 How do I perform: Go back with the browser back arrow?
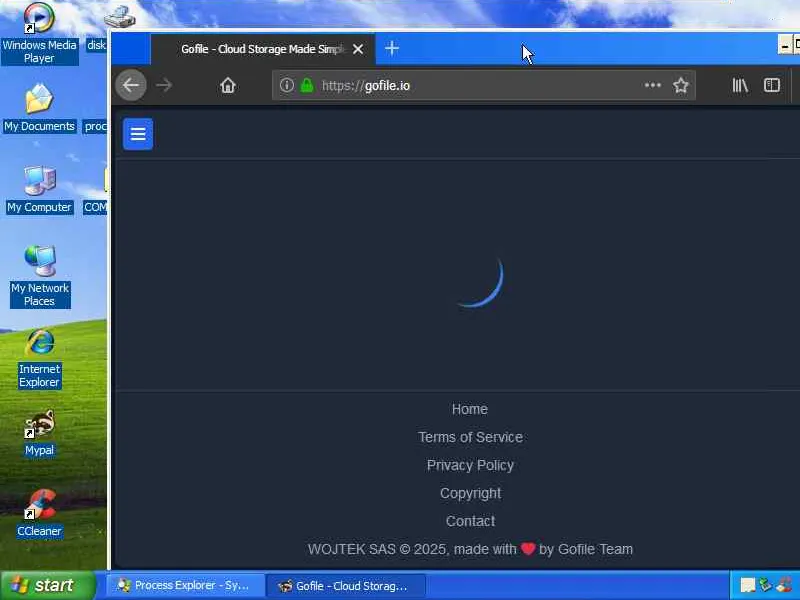point(131,85)
